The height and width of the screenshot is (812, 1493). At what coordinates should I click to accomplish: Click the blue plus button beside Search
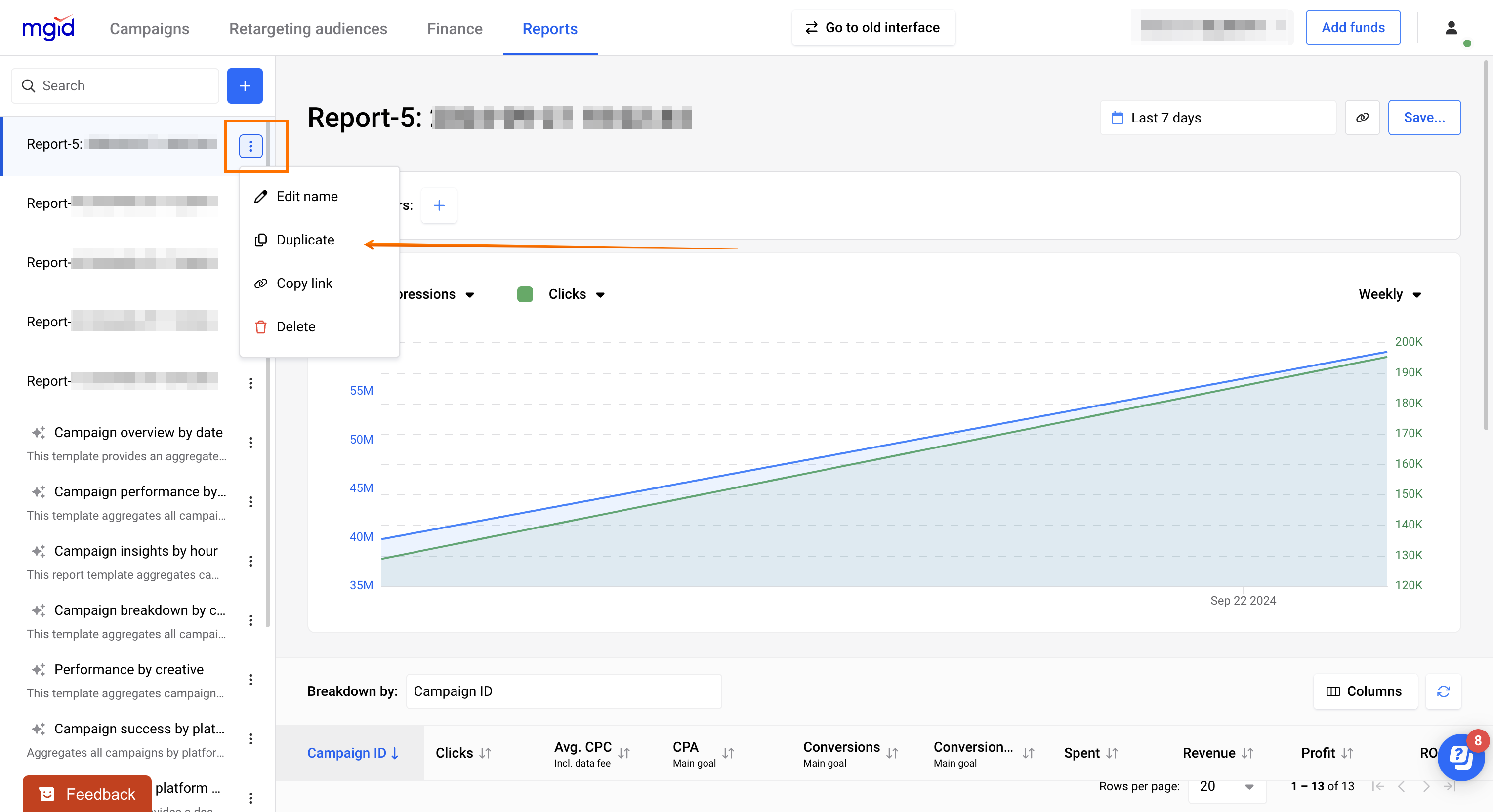click(x=245, y=86)
